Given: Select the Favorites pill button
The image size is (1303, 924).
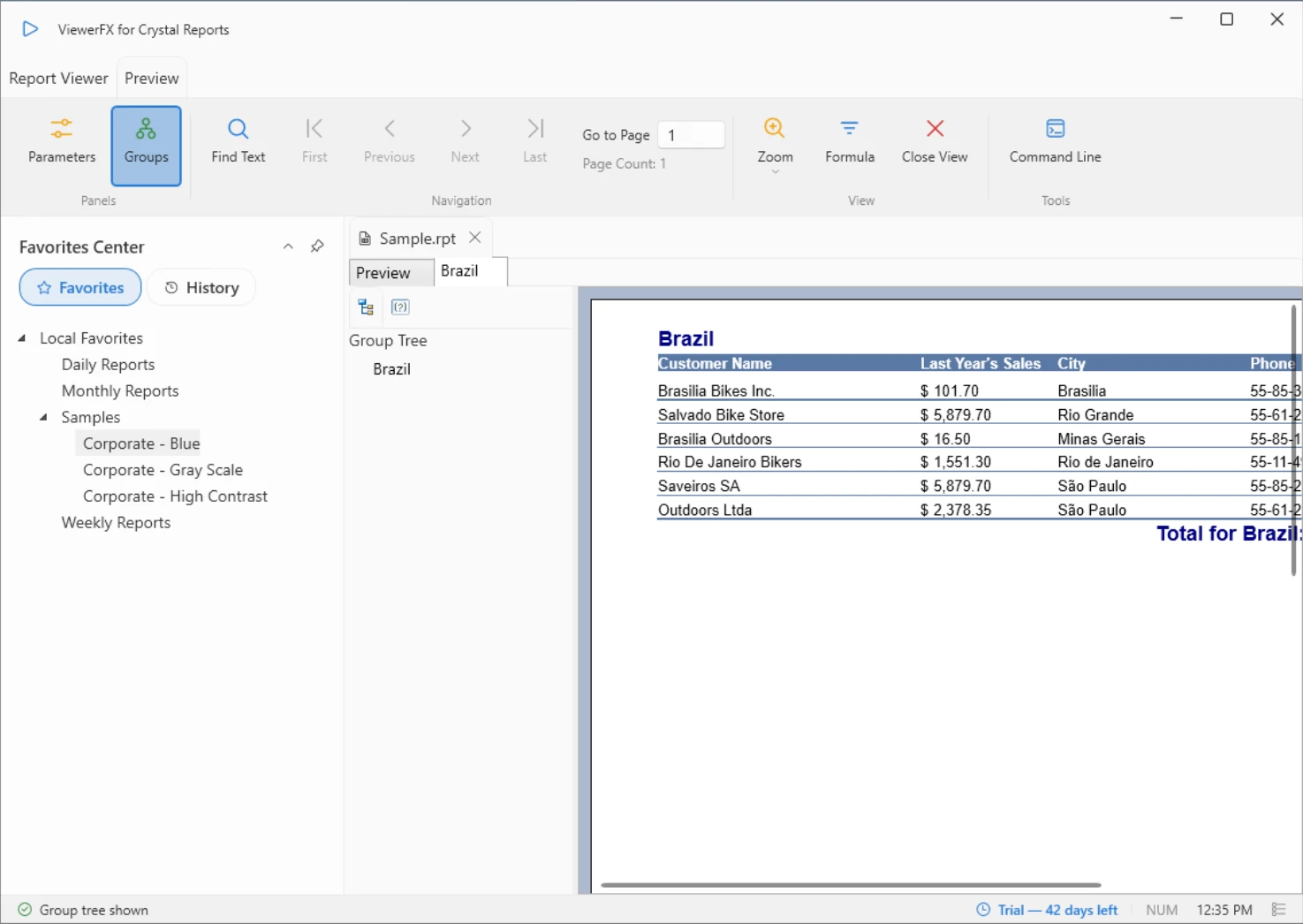Looking at the screenshot, I should pyautogui.click(x=80, y=288).
